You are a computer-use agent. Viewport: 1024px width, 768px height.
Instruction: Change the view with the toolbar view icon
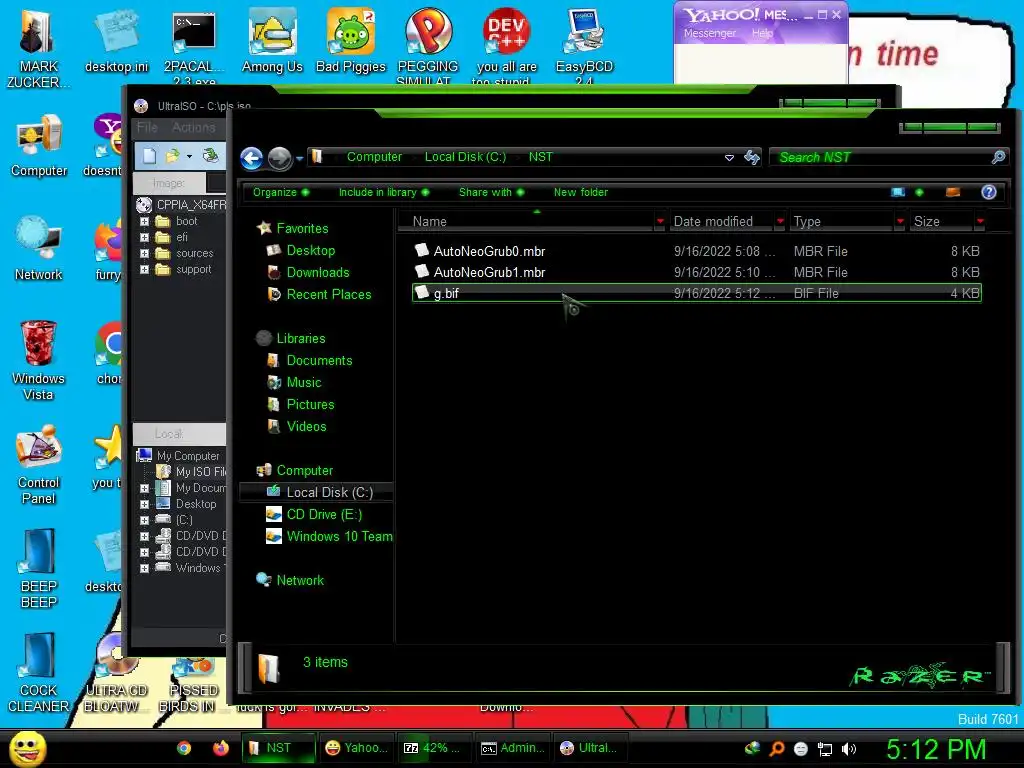tap(898, 192)
